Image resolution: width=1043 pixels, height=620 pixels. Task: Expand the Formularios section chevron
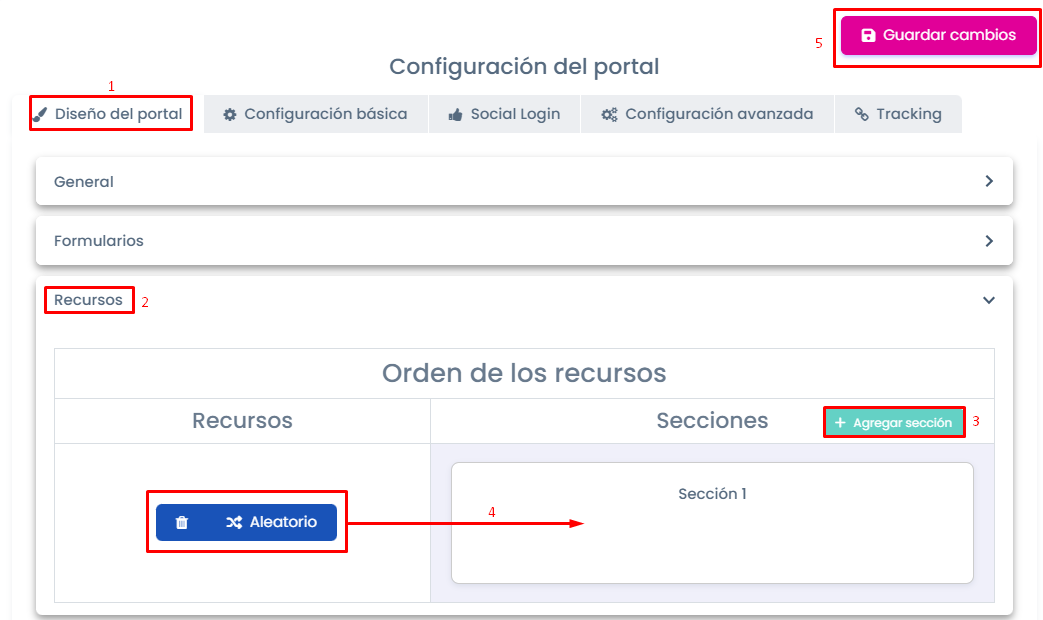pos(989,241)
